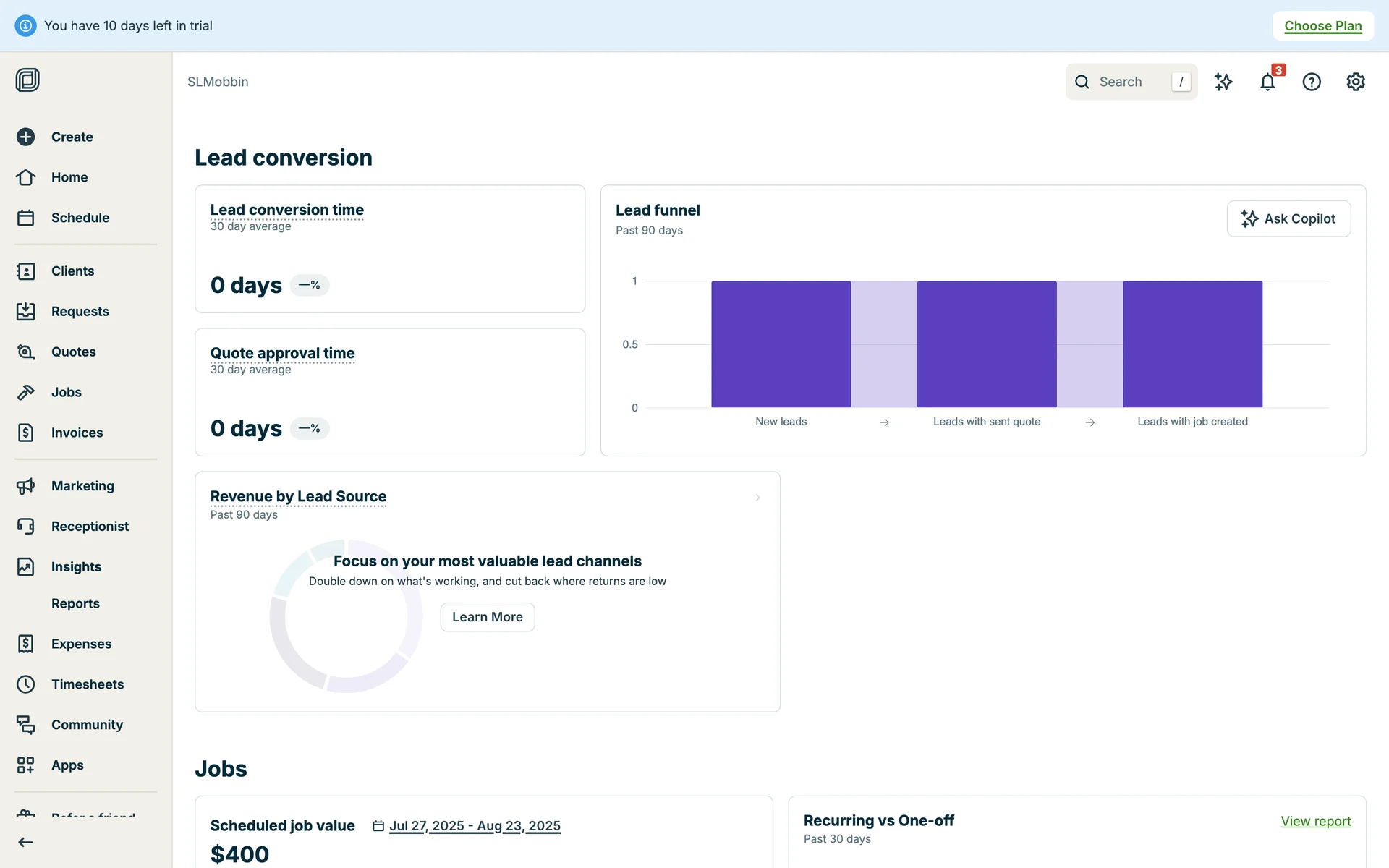The image size is (1389, 868).
Task: Click the Copilot sparkle icon in header
Action: tap(1223, 82)
